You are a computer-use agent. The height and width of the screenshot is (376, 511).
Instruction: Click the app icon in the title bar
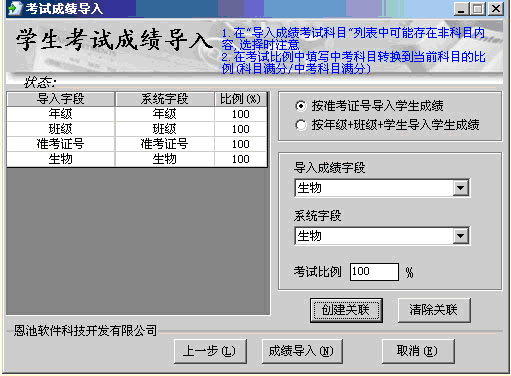(15, 8)
